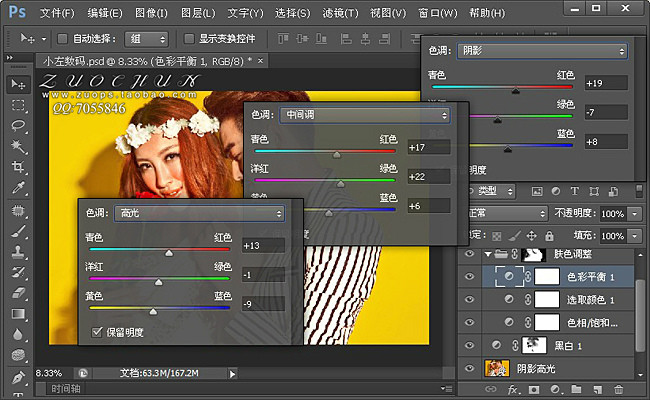
Task: Hide the 阴影高光 layer
Action: click(x=469, y=368)
